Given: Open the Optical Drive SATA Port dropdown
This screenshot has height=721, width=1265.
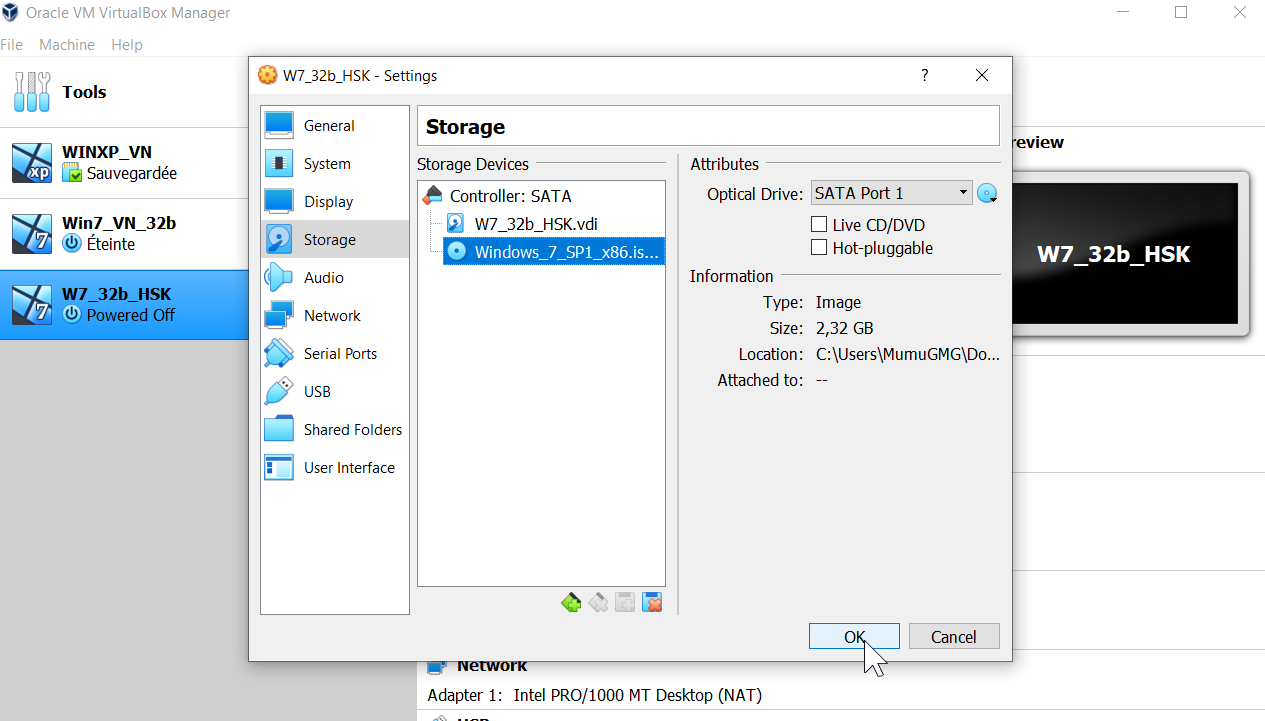Looking at the screenshot, I should pos(892,193).
